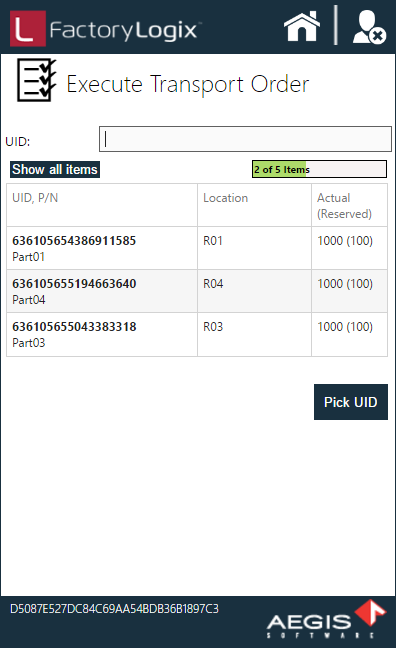Select row with UID 636105655043383318
The image size is (396, 648).
[197, 334]
